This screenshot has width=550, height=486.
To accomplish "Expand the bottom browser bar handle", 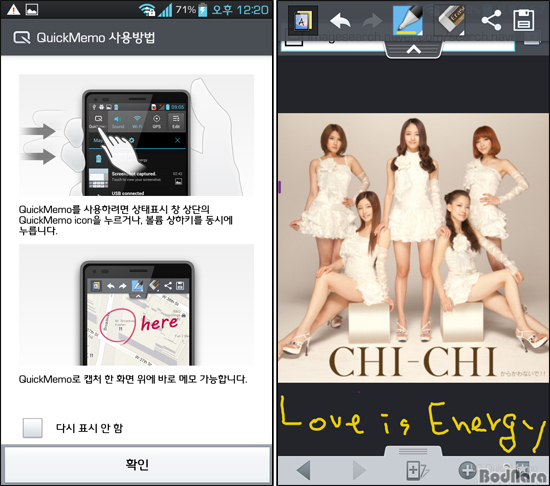I will [413, 451].
